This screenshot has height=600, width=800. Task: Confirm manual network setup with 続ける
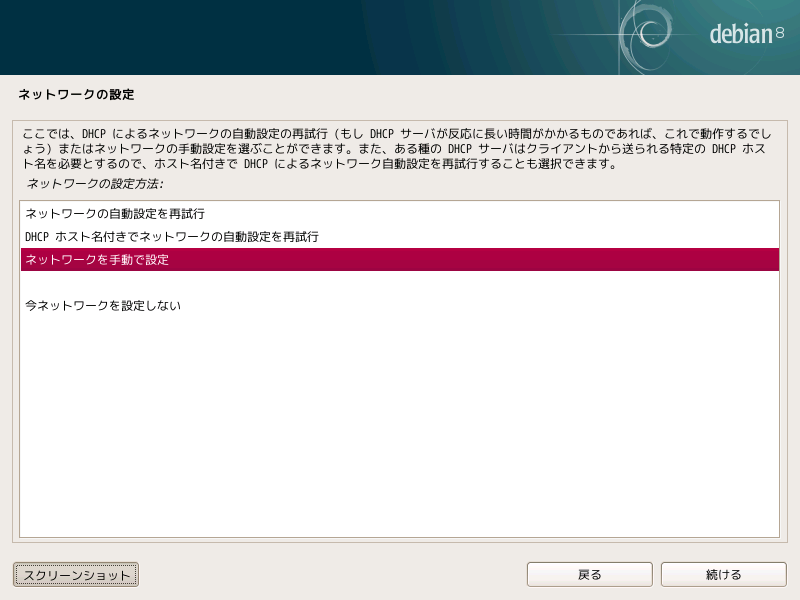722,574
